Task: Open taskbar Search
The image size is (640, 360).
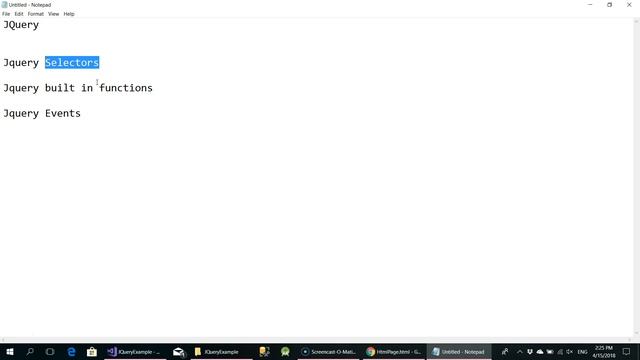Action: click(x=30, y=352)
